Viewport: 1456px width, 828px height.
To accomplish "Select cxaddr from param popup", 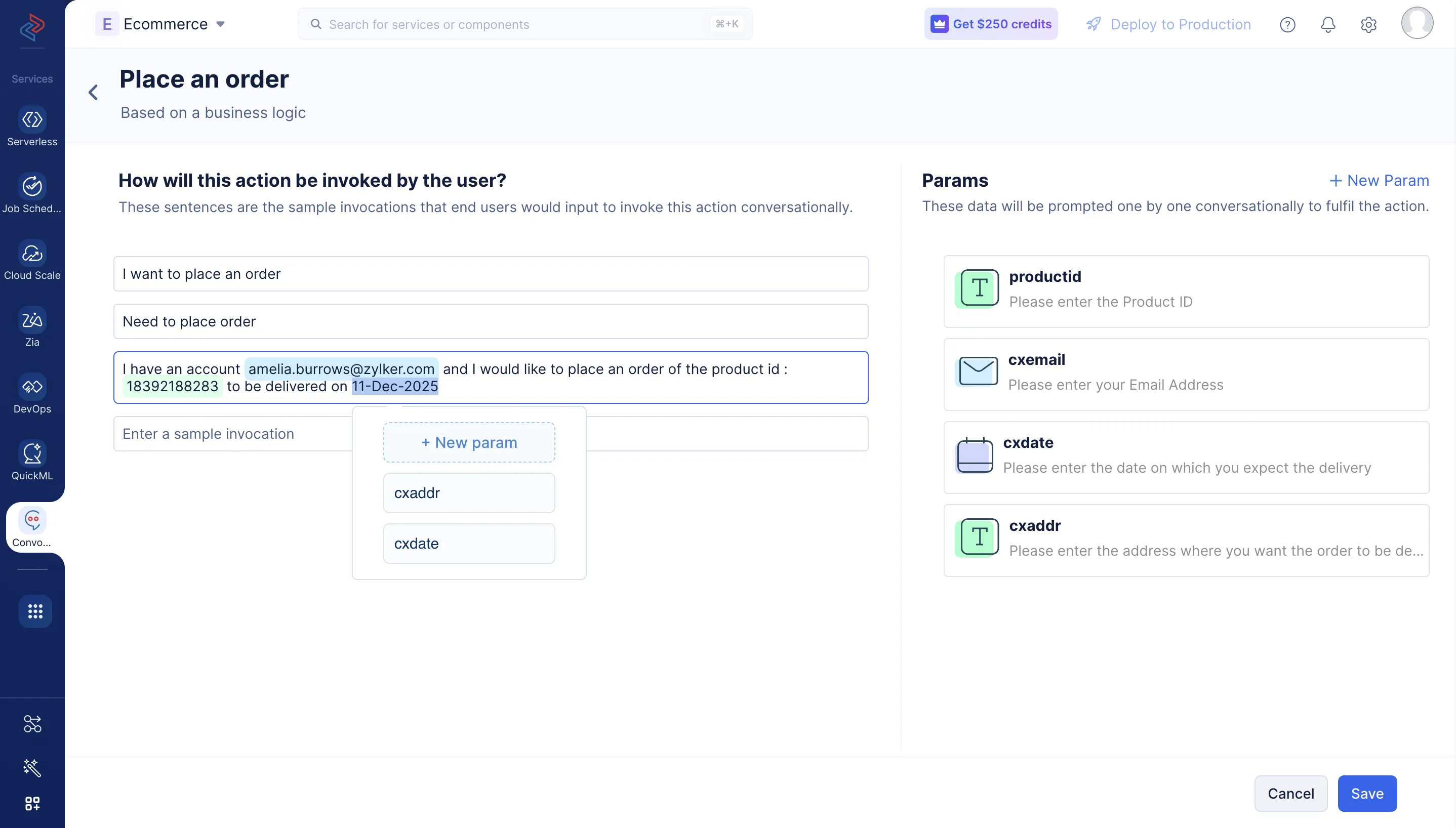I will pos(469,493).
